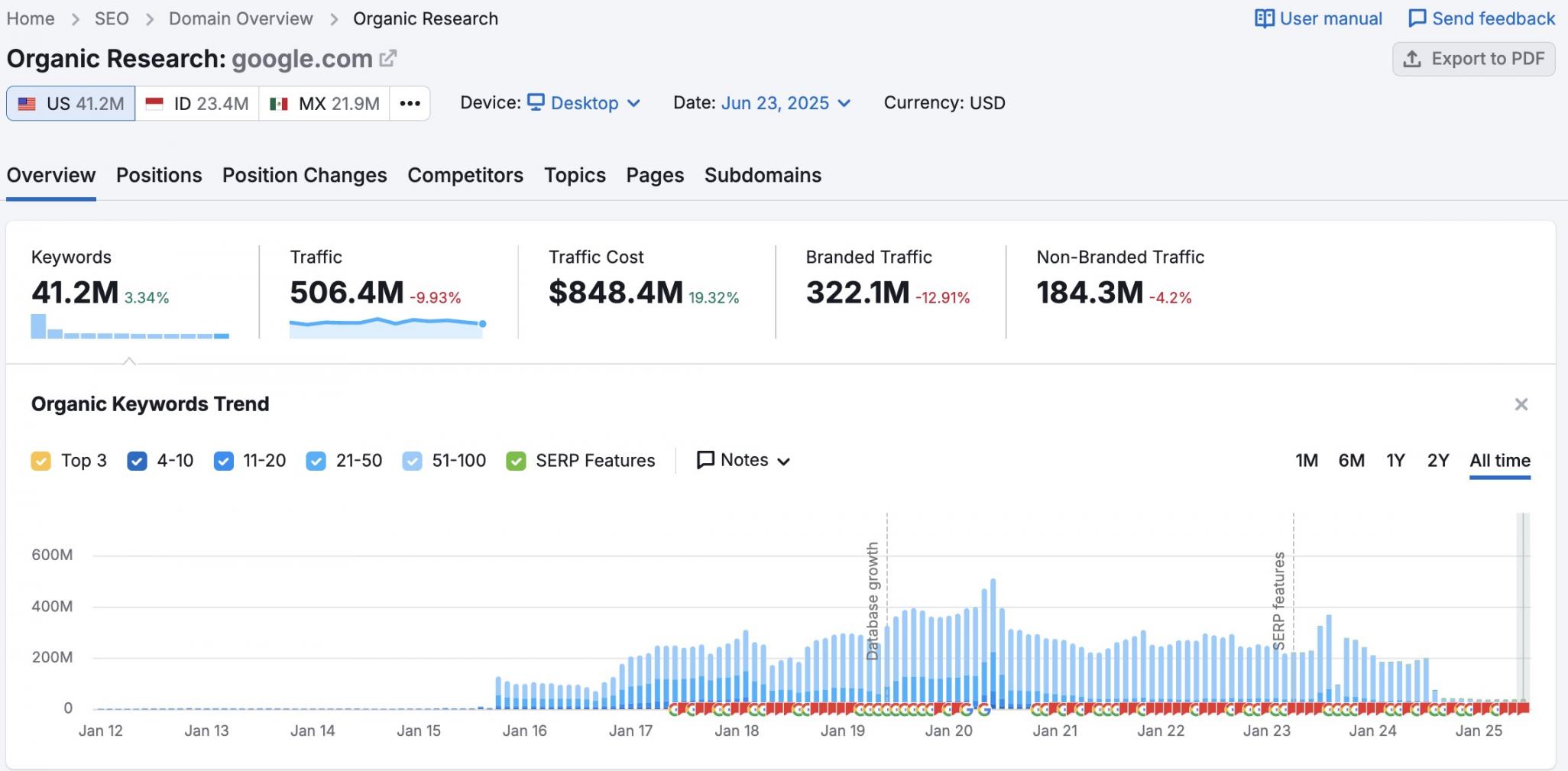Toggle the SERP Features checkbox
This screenshot has height=771, width=1568.
click(x=516, y=461)
